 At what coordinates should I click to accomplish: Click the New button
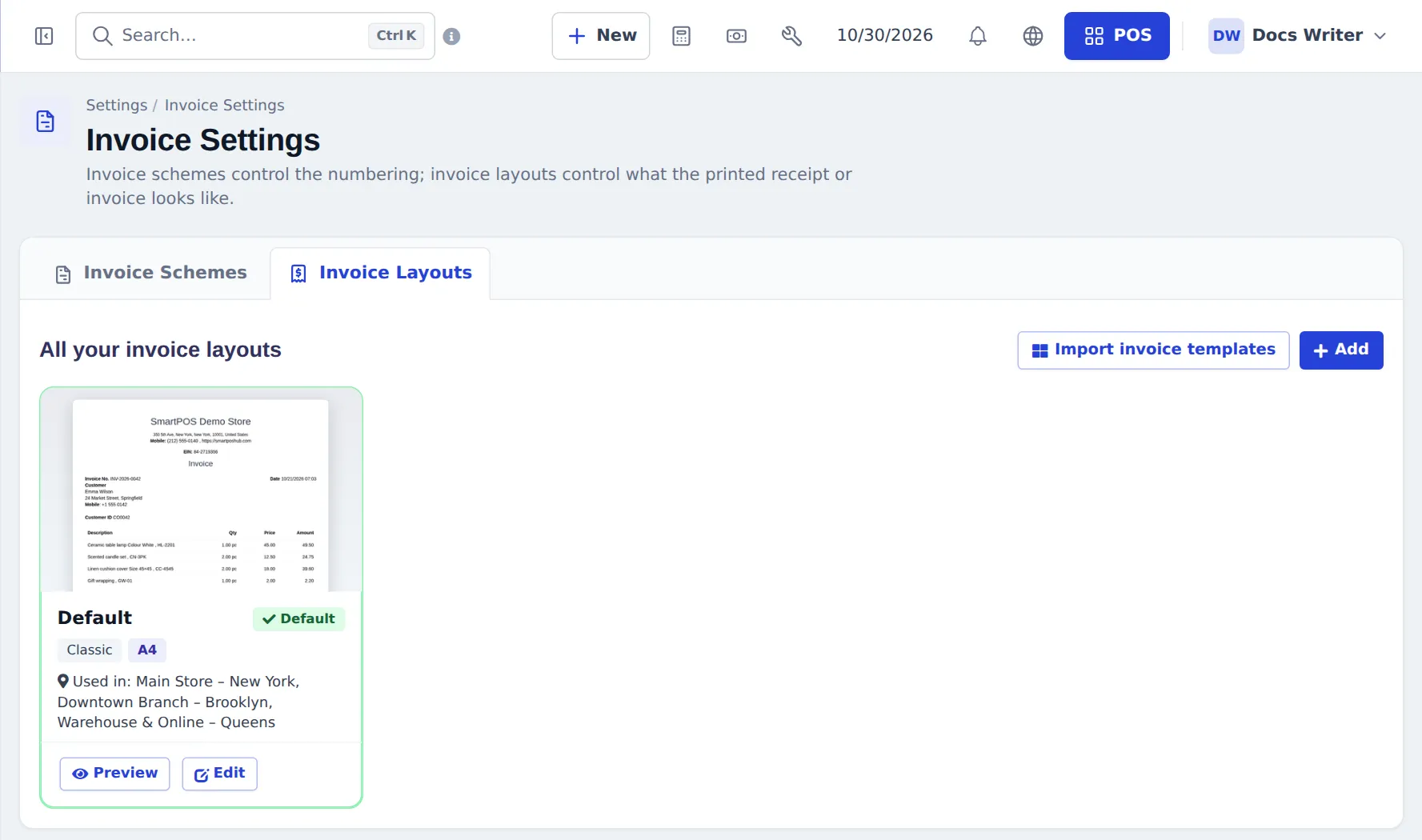coord(601,36)
